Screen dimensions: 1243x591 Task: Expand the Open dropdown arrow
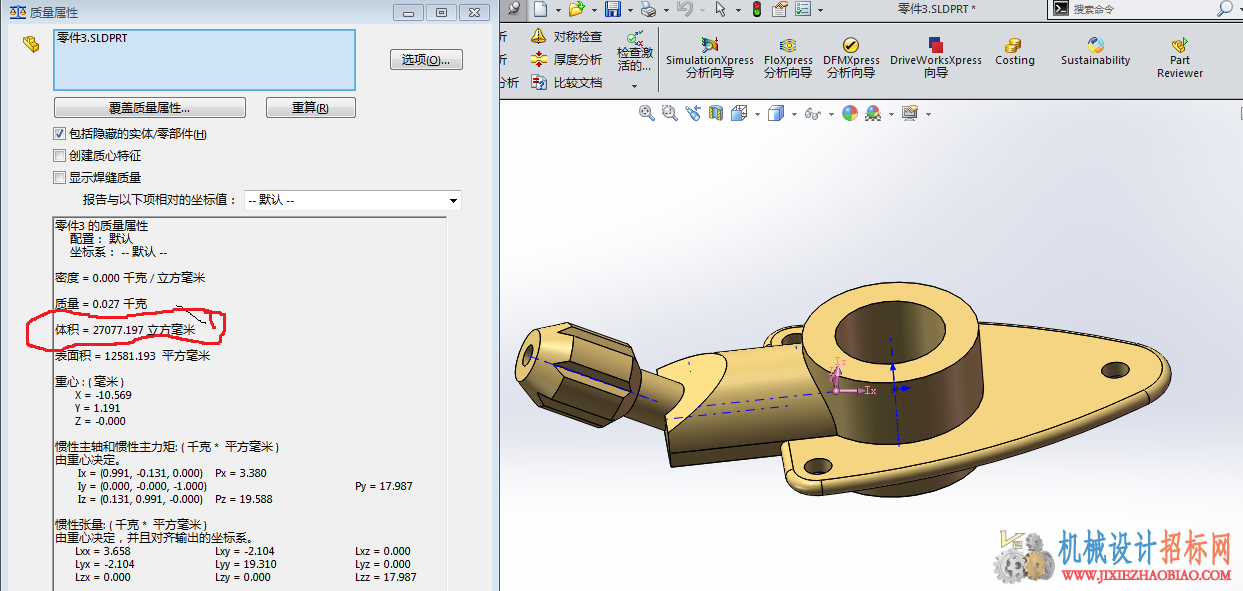click(592, 10)
